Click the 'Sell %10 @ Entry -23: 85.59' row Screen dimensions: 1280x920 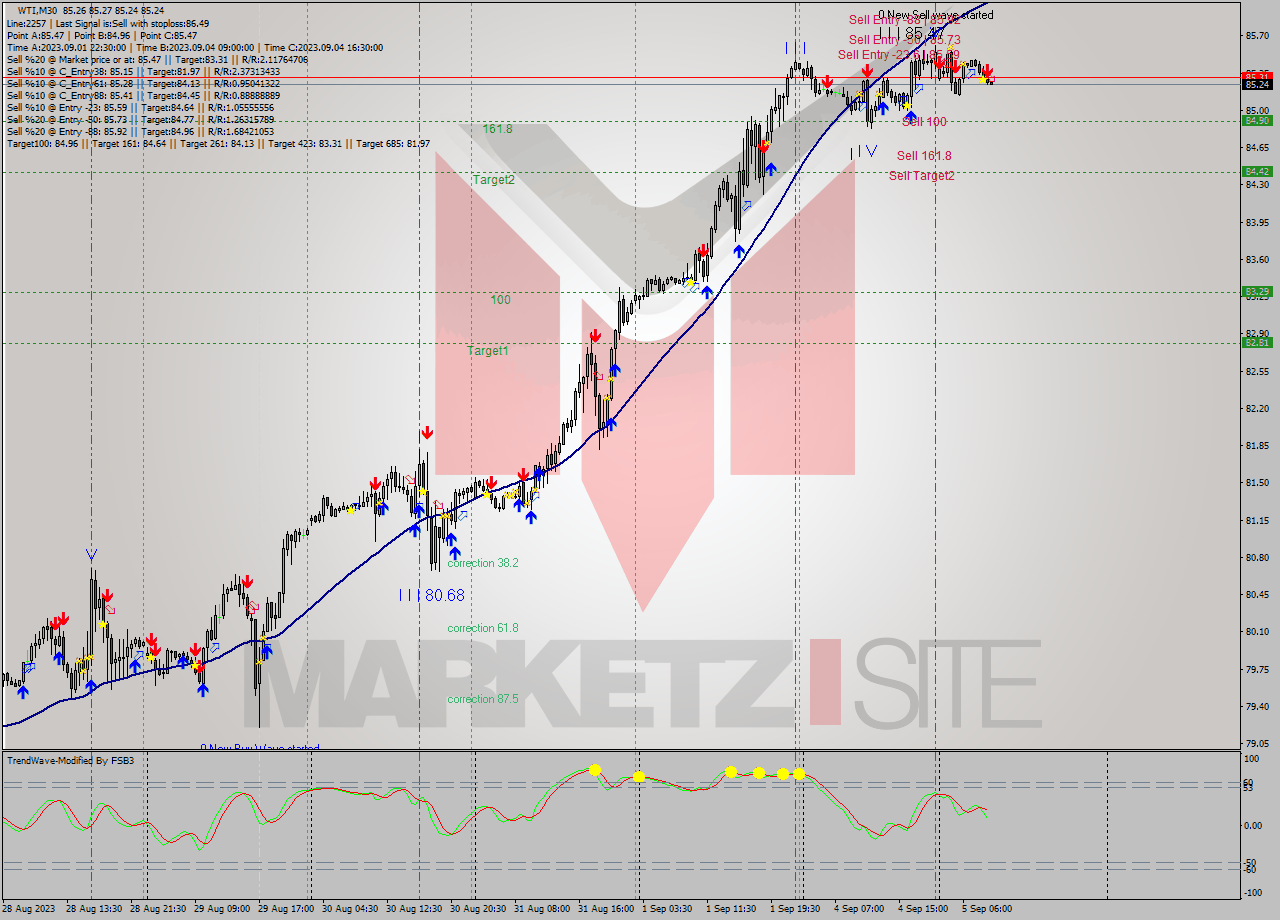(140, 107)
